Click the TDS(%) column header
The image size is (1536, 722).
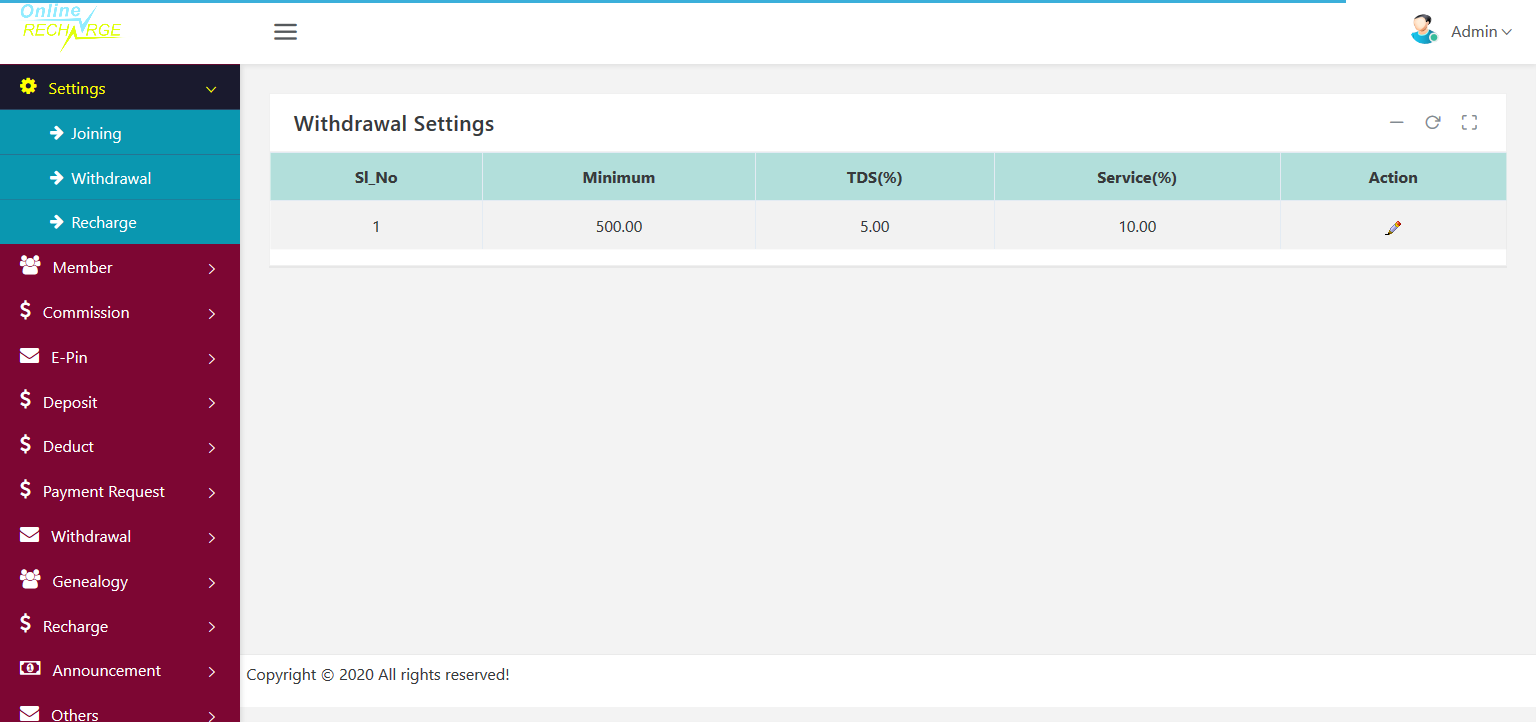tap(875, 177)
